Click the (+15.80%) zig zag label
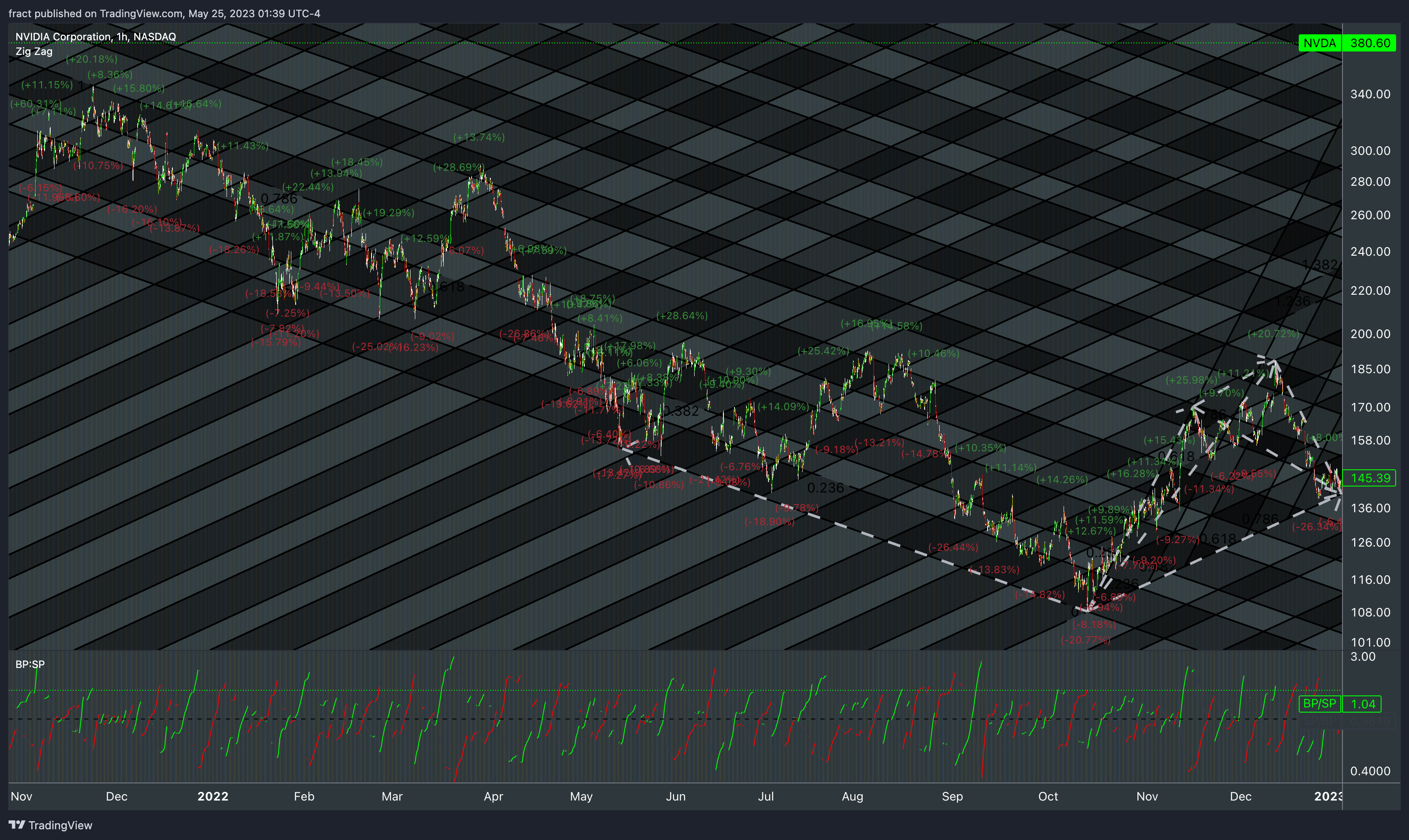The height and width of the screenshot is (840, 1409). 139,88
